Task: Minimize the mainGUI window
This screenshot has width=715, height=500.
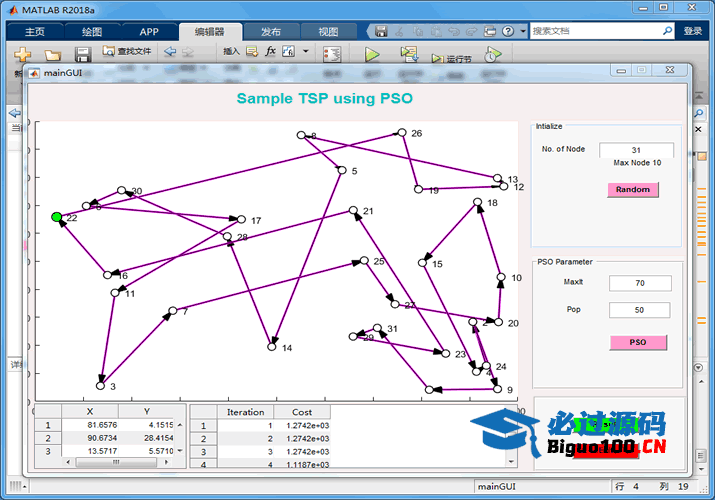Action: 621,71
